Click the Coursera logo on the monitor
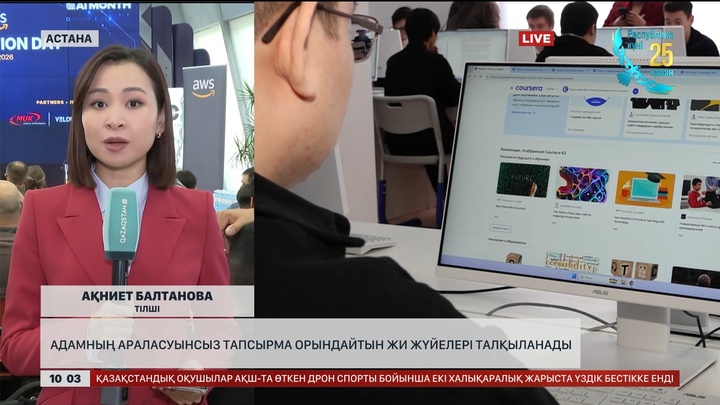The image size is (720, 405). 528,88
